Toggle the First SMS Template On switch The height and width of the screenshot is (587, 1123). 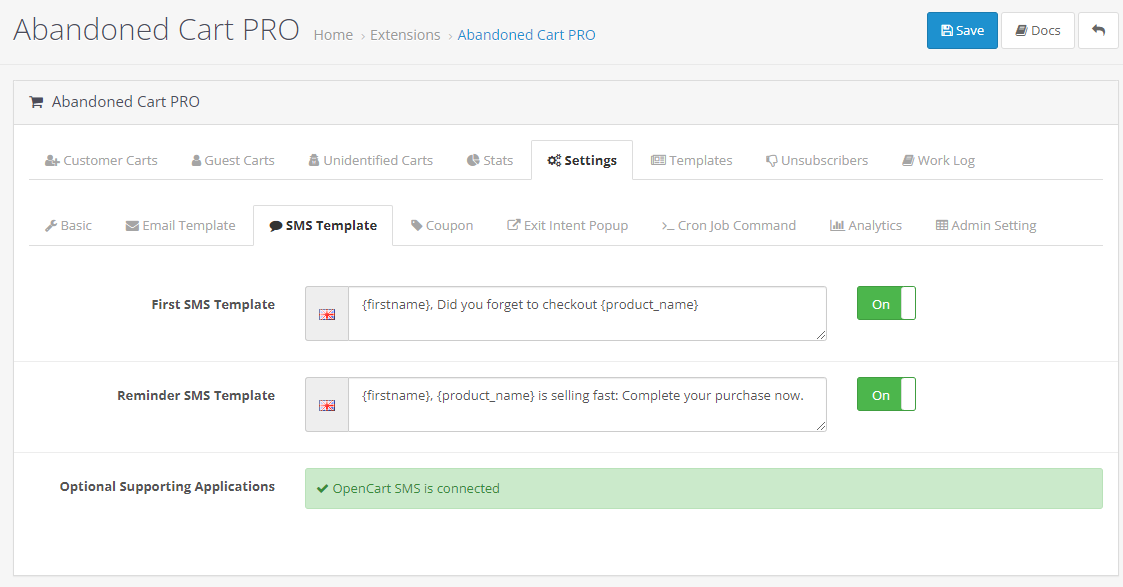pyautogui.click(x=886, y=304)
